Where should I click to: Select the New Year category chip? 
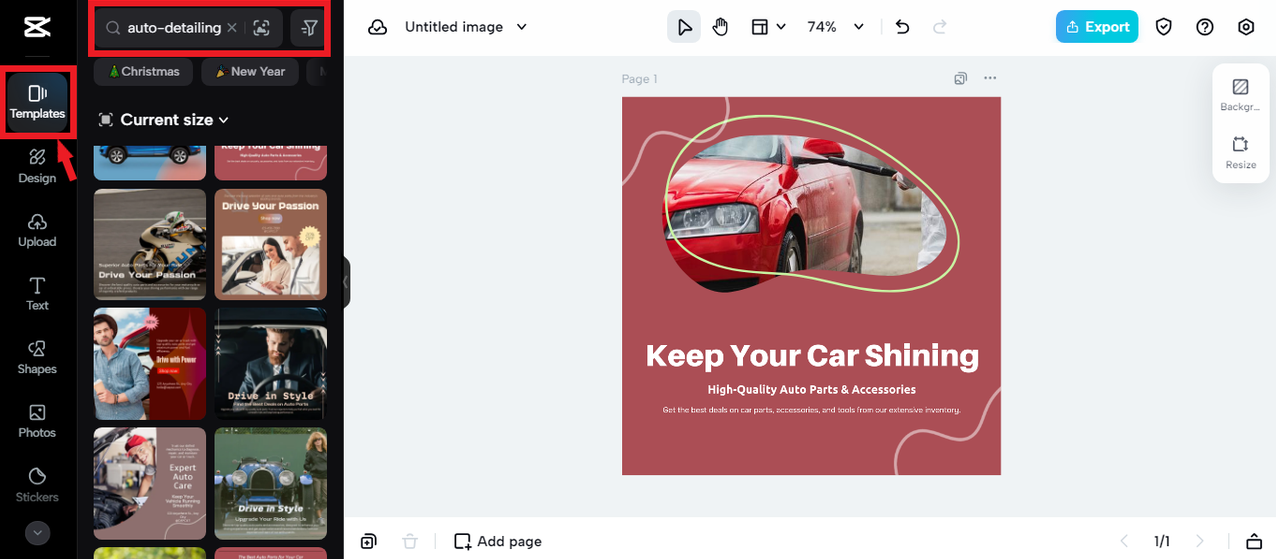click(x=250, y=71)
